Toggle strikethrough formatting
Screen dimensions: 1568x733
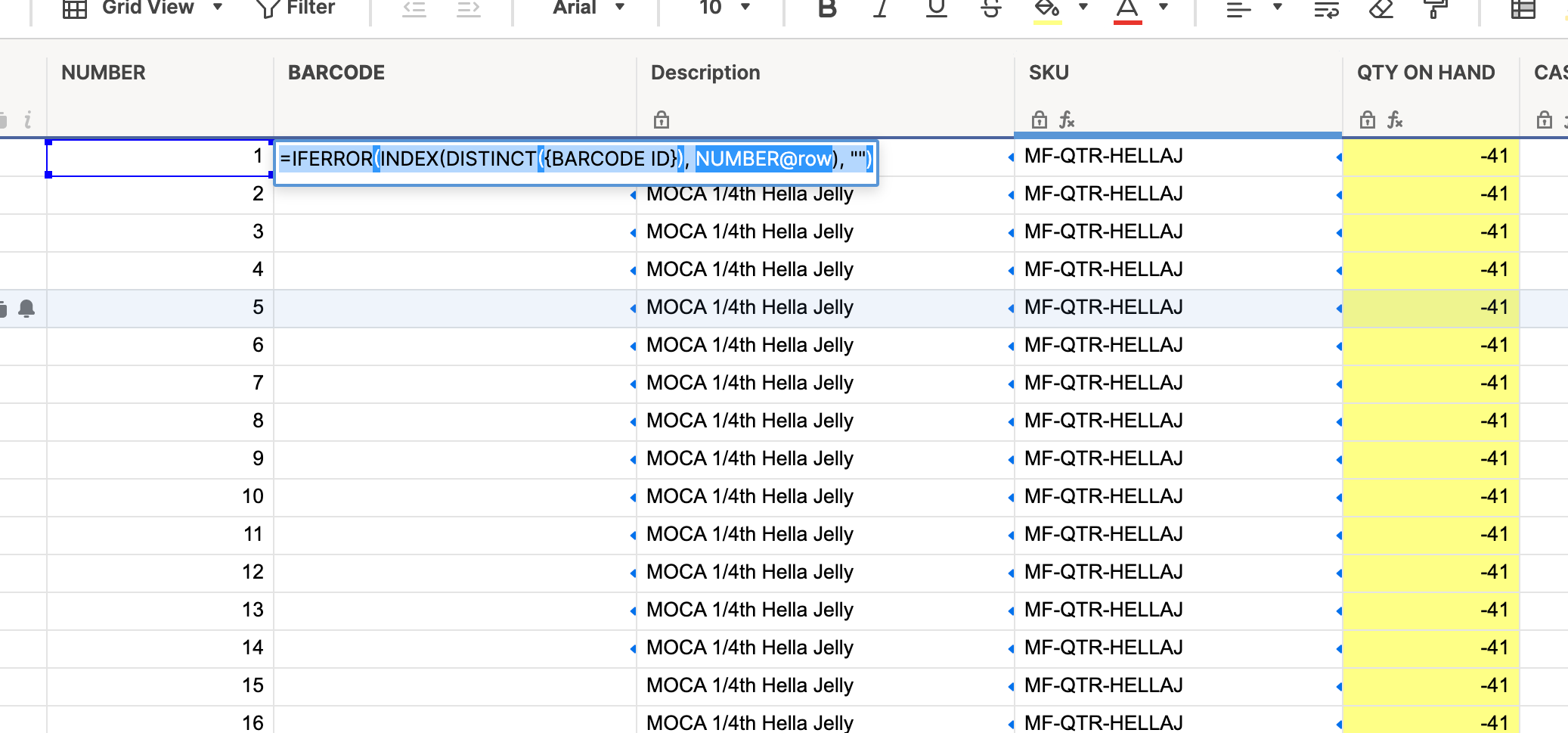[991, 8]
